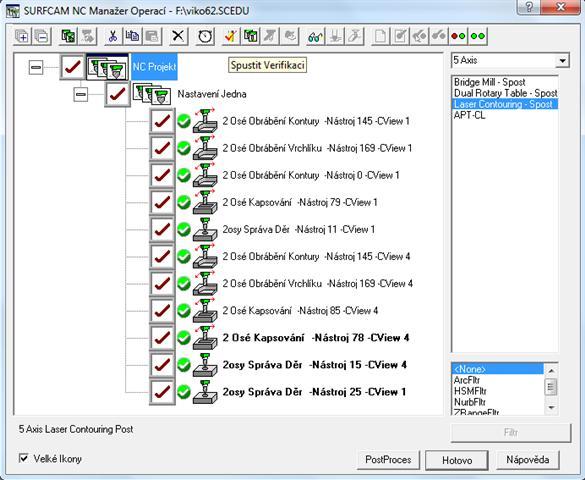
Task: Select the NC Projekt tree label
Action: [x=154, y=67]
